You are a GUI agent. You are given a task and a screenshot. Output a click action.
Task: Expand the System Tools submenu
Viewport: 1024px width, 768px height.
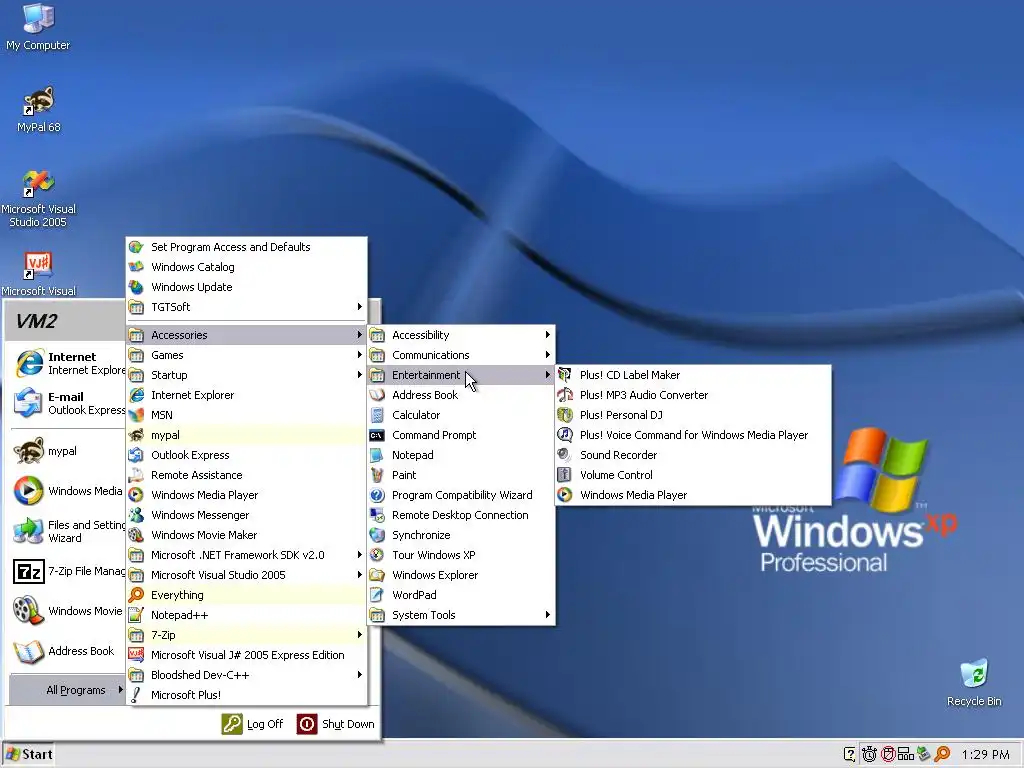pyautogui.click(x=461, y=615)
